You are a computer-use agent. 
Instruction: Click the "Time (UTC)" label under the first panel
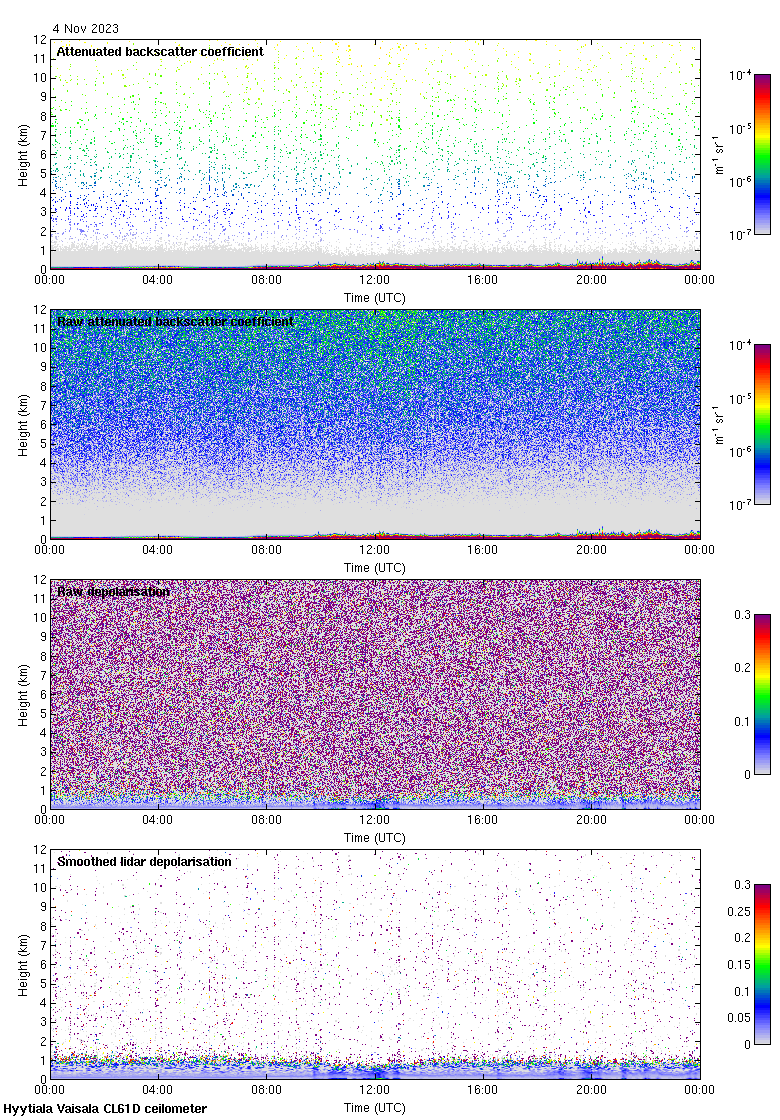coord(374,298)
